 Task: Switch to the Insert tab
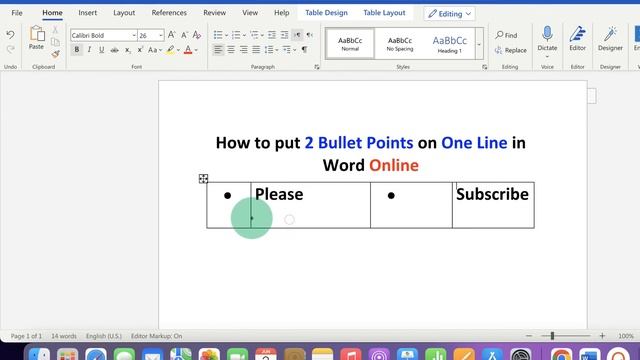point(87,13)
